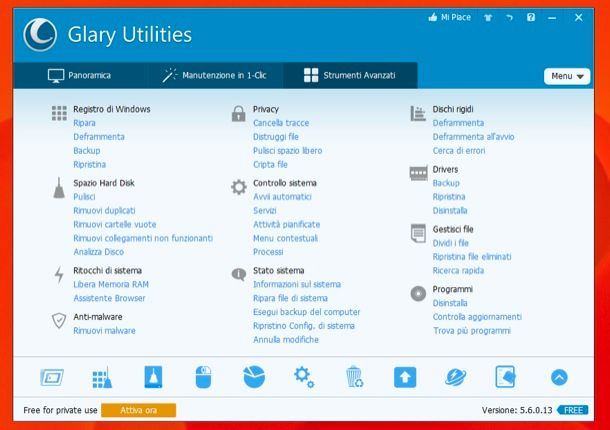The image size is (610, 430).
Task: Open Trova più programmi link
Action: 472,331
